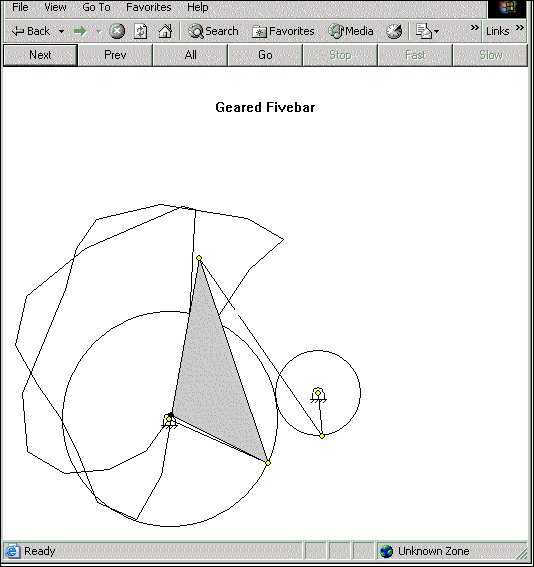This screenshot has height=567, width=534.
Task: Click the All button
Action: pos(190,55)
